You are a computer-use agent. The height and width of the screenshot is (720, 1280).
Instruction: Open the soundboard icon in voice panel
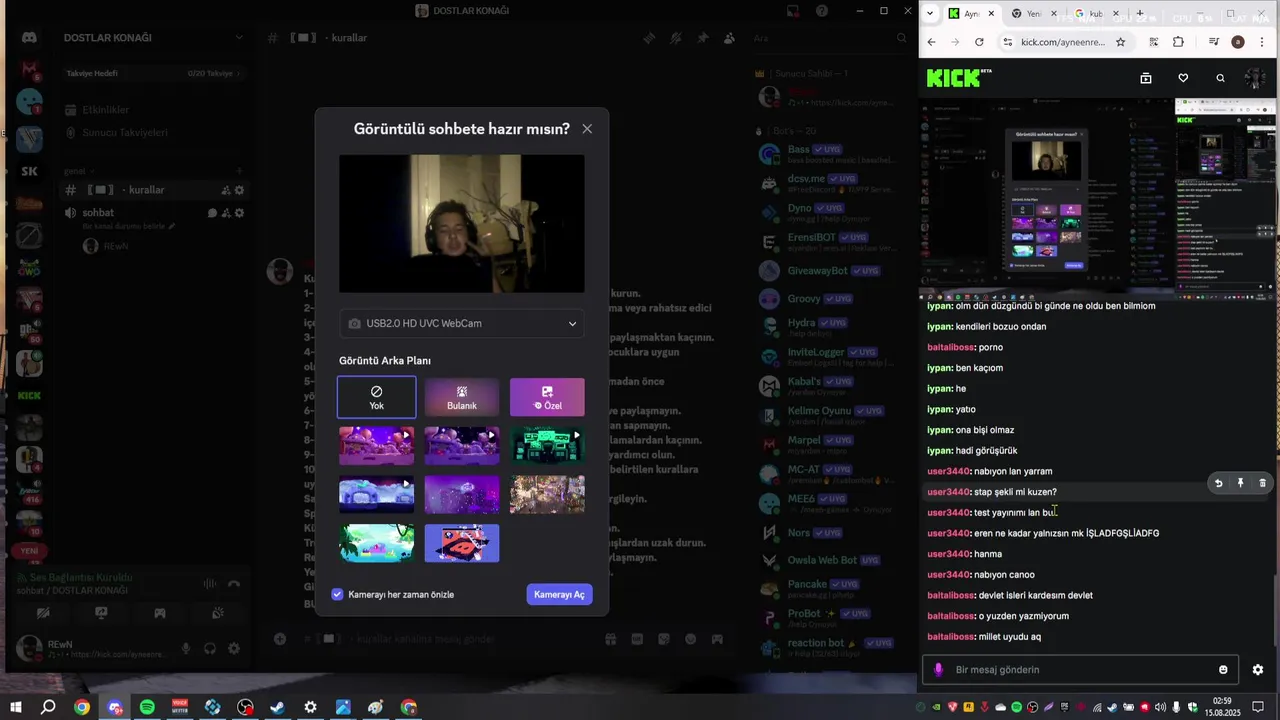click(x=218, y=613)
